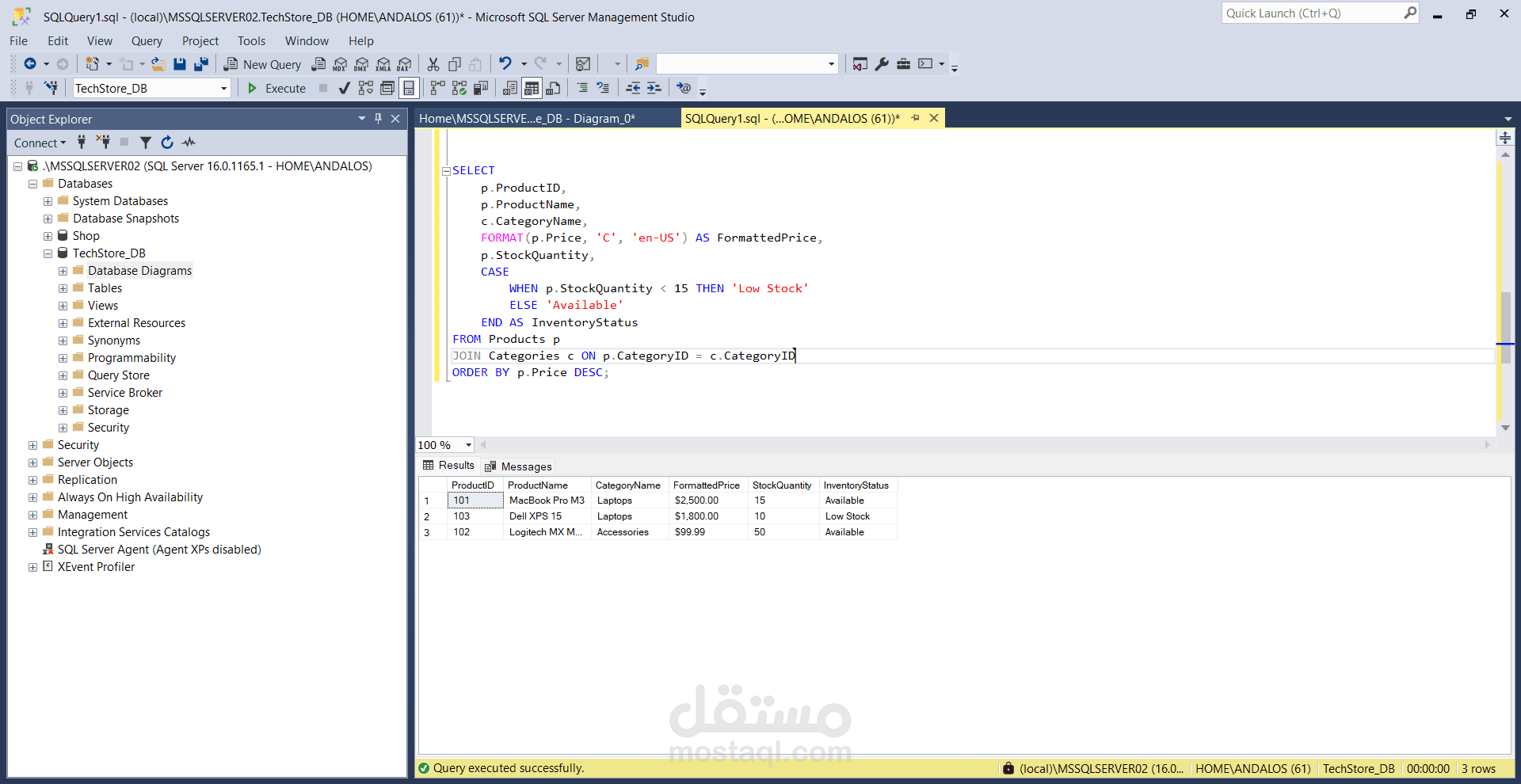Click the Comment out selected lines icon

582,88
